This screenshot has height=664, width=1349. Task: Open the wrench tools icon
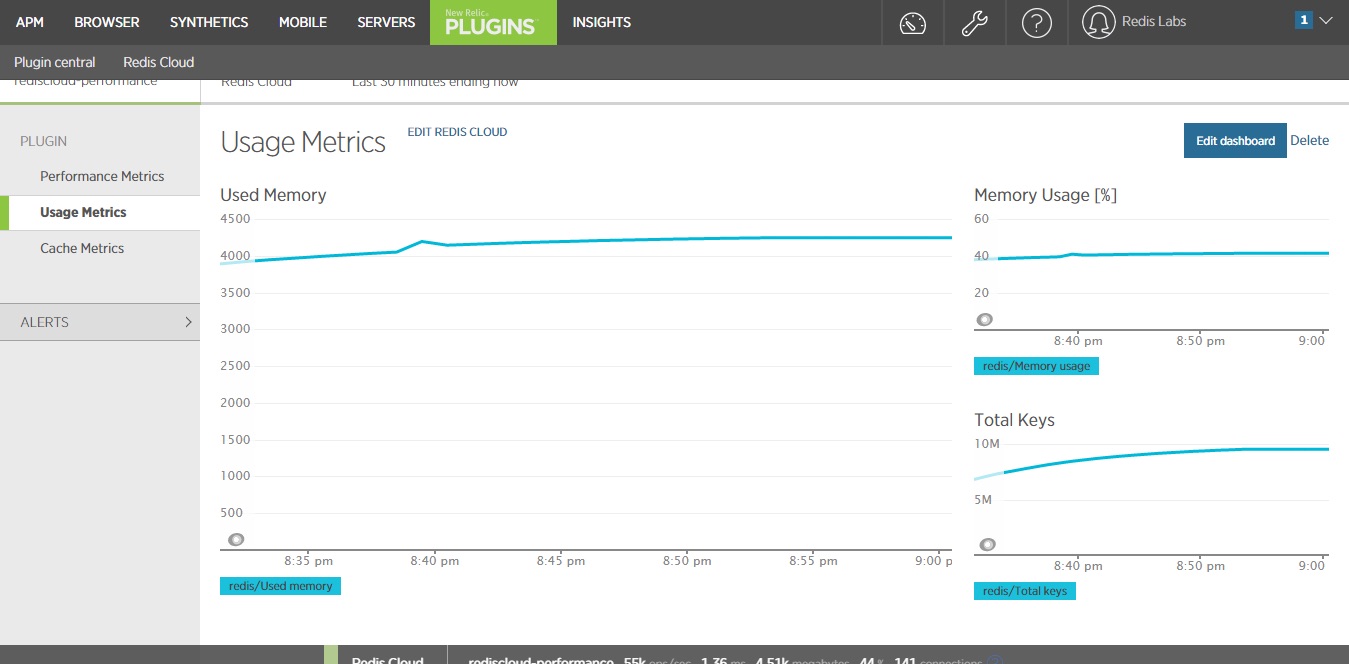tap(975, 23)
